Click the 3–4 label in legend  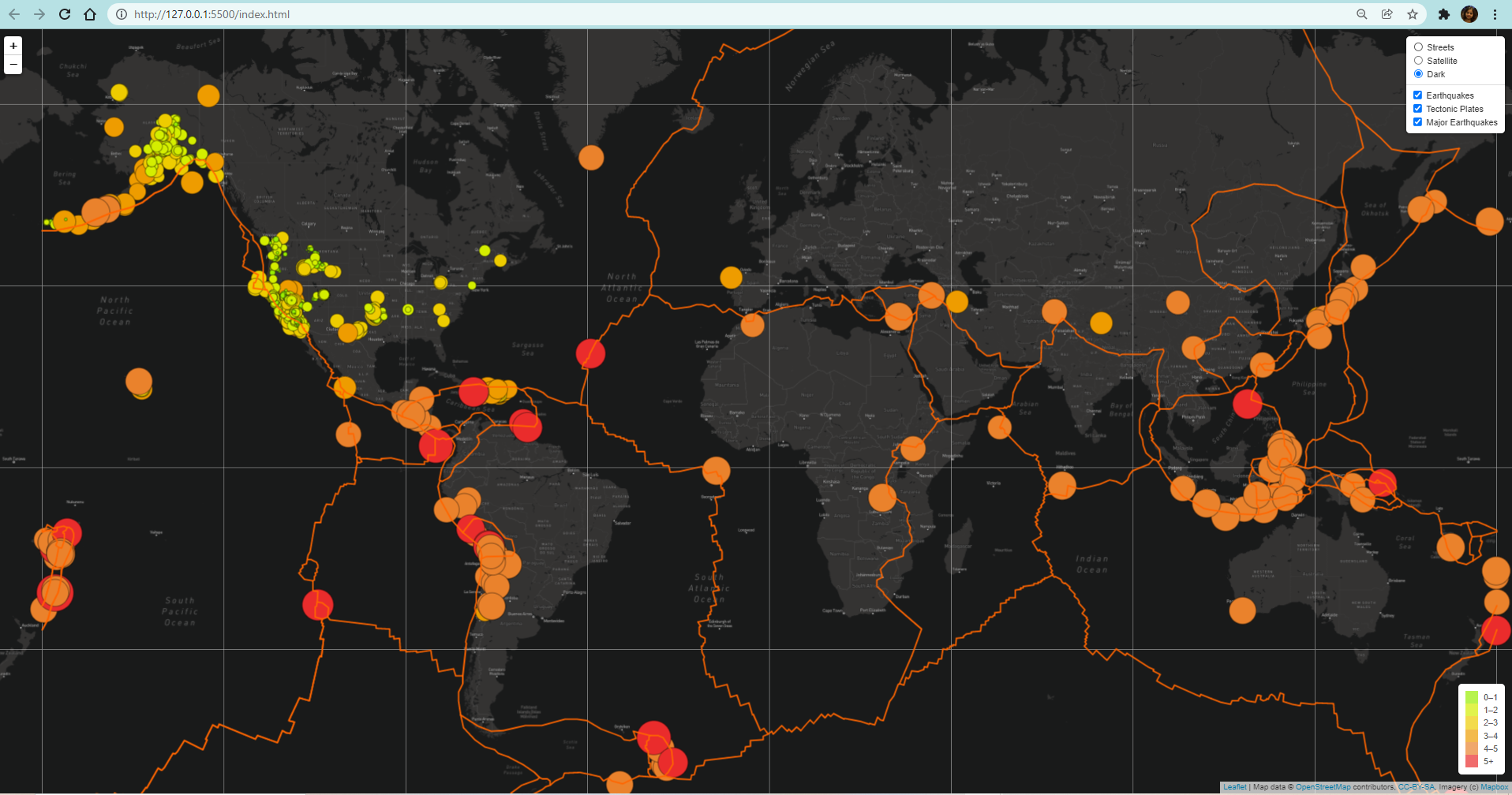1491,736
